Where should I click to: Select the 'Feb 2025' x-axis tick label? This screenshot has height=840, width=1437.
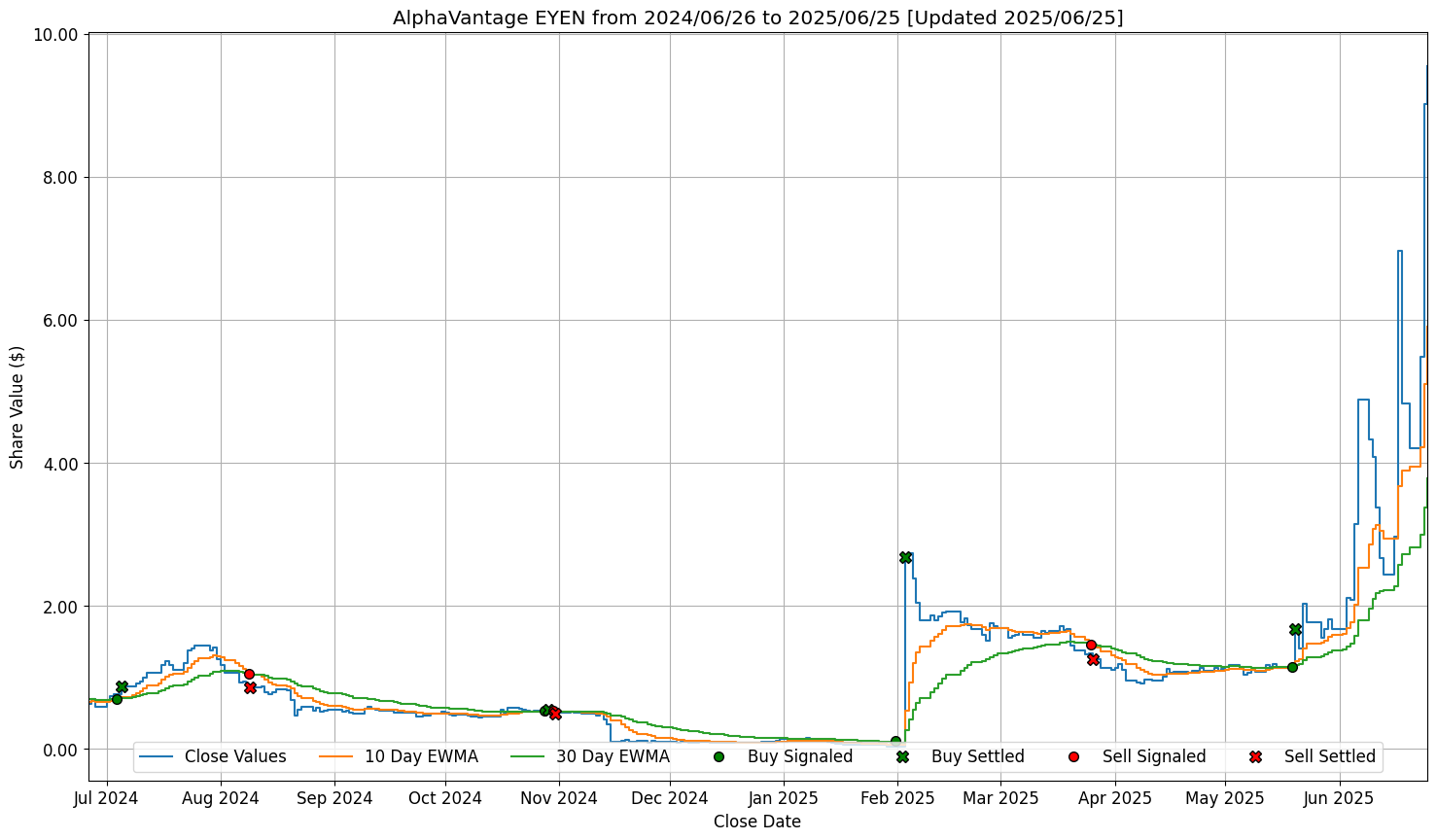898,799
